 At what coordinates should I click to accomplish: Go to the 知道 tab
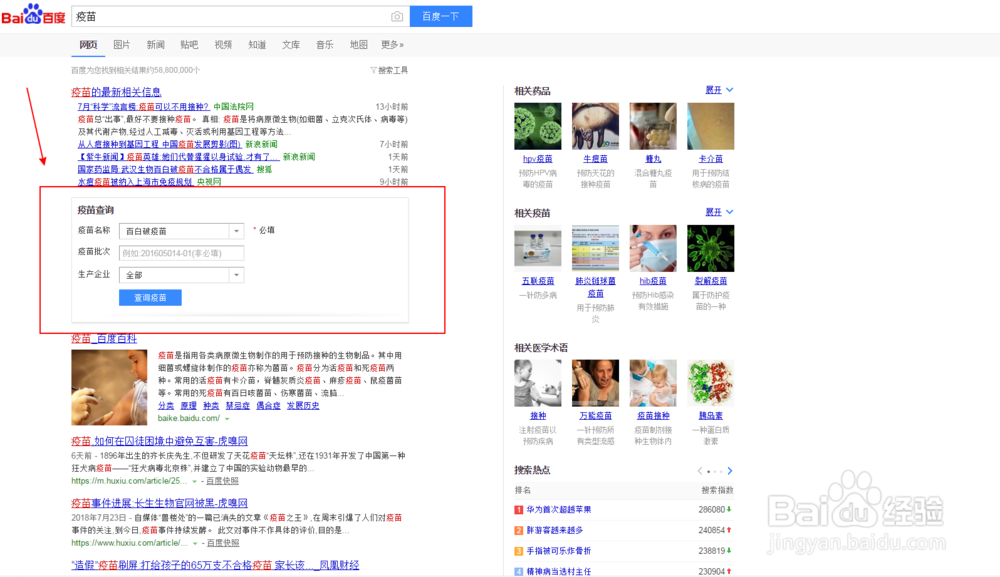257,45
